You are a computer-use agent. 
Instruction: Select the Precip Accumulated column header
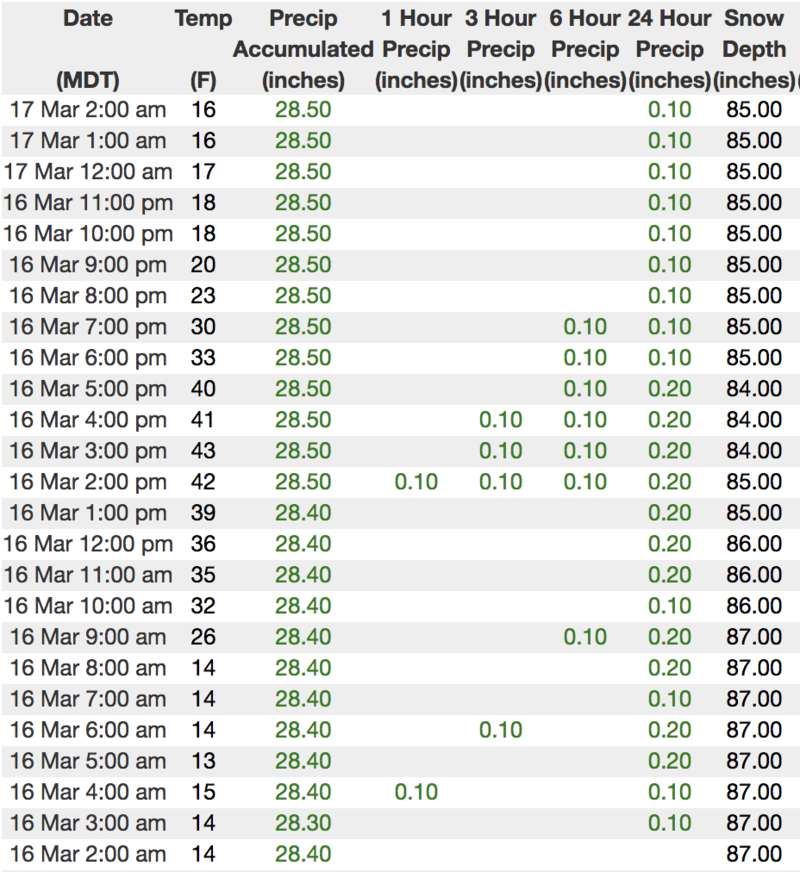[303, 49]
